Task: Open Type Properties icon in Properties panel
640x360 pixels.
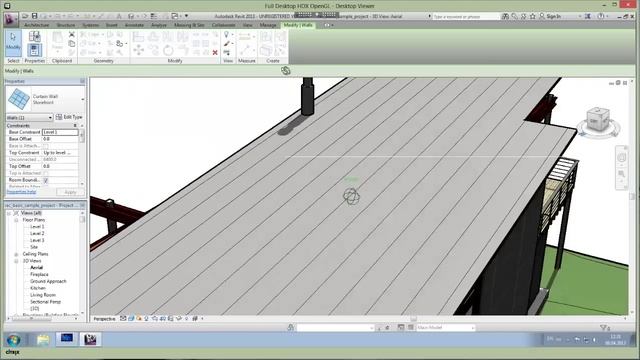Action: point(35,37)
